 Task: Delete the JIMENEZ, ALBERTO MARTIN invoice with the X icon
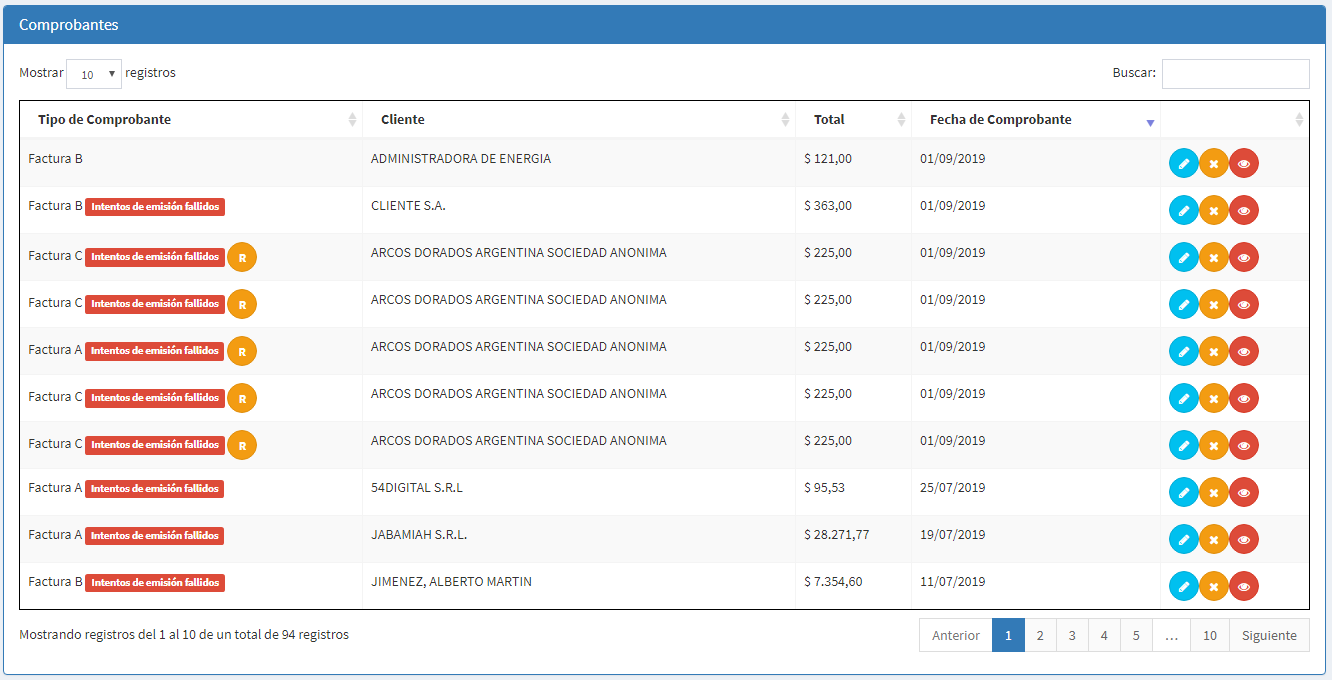coord(1214,586)
